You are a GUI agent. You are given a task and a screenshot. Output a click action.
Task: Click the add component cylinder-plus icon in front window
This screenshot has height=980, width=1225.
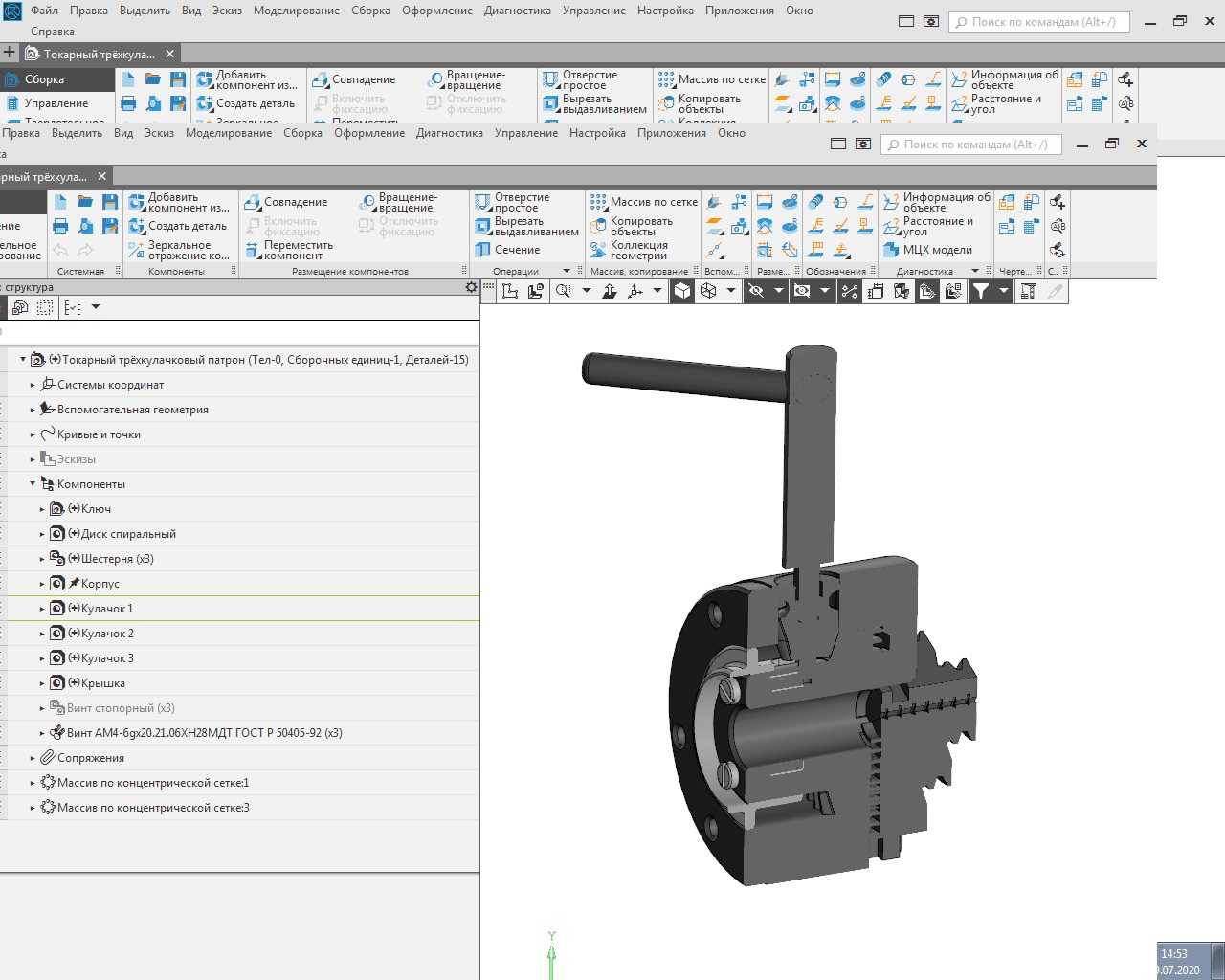point(1058,202)
